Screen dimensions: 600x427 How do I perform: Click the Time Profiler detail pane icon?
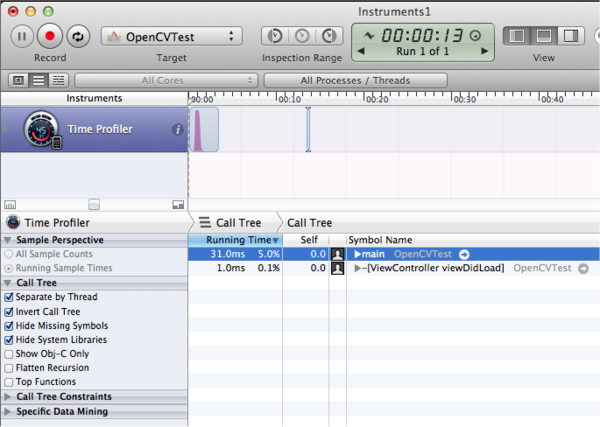[13, 222]
